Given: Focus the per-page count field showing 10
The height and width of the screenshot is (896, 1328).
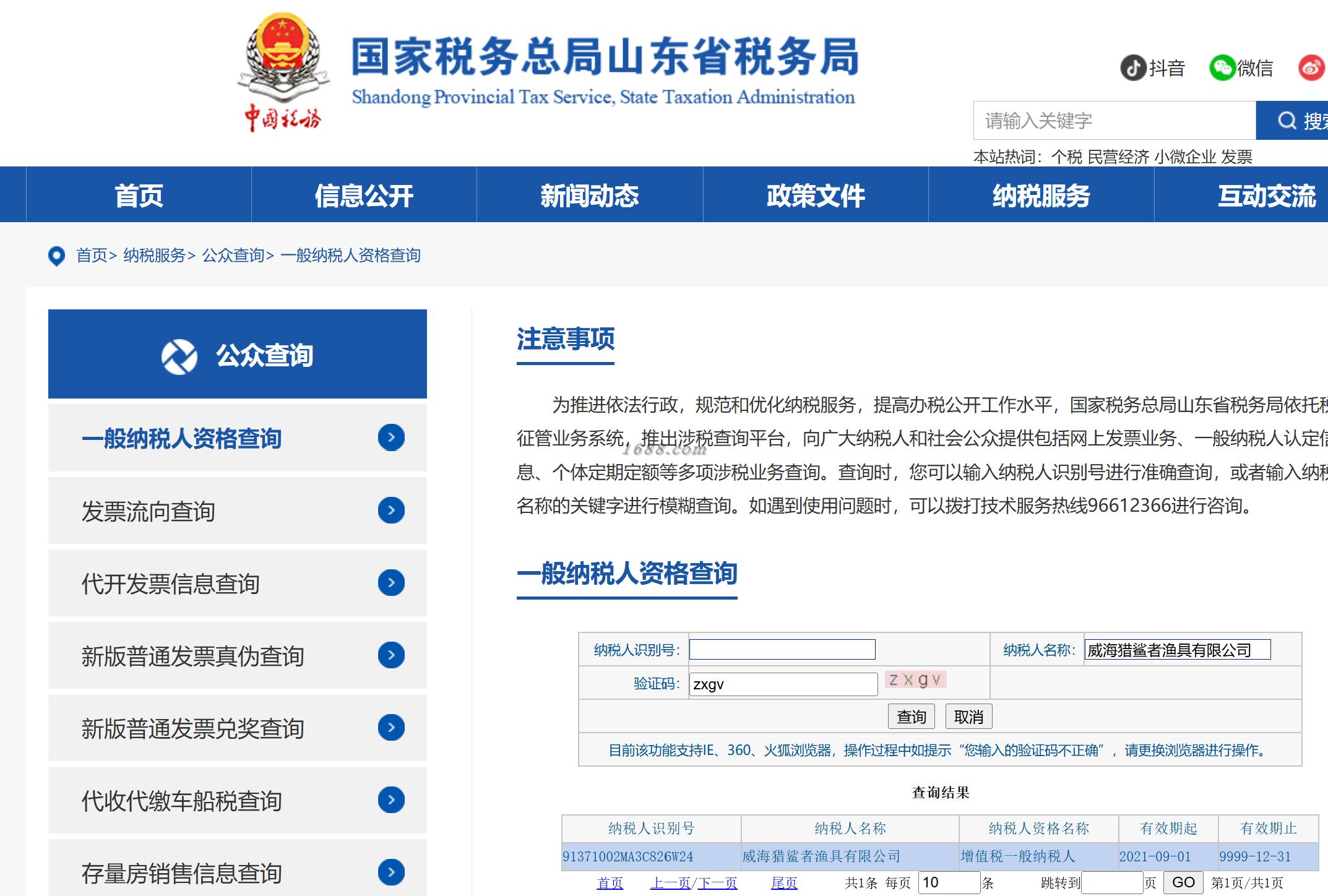Looking at the screenshot, I should 949,882.
